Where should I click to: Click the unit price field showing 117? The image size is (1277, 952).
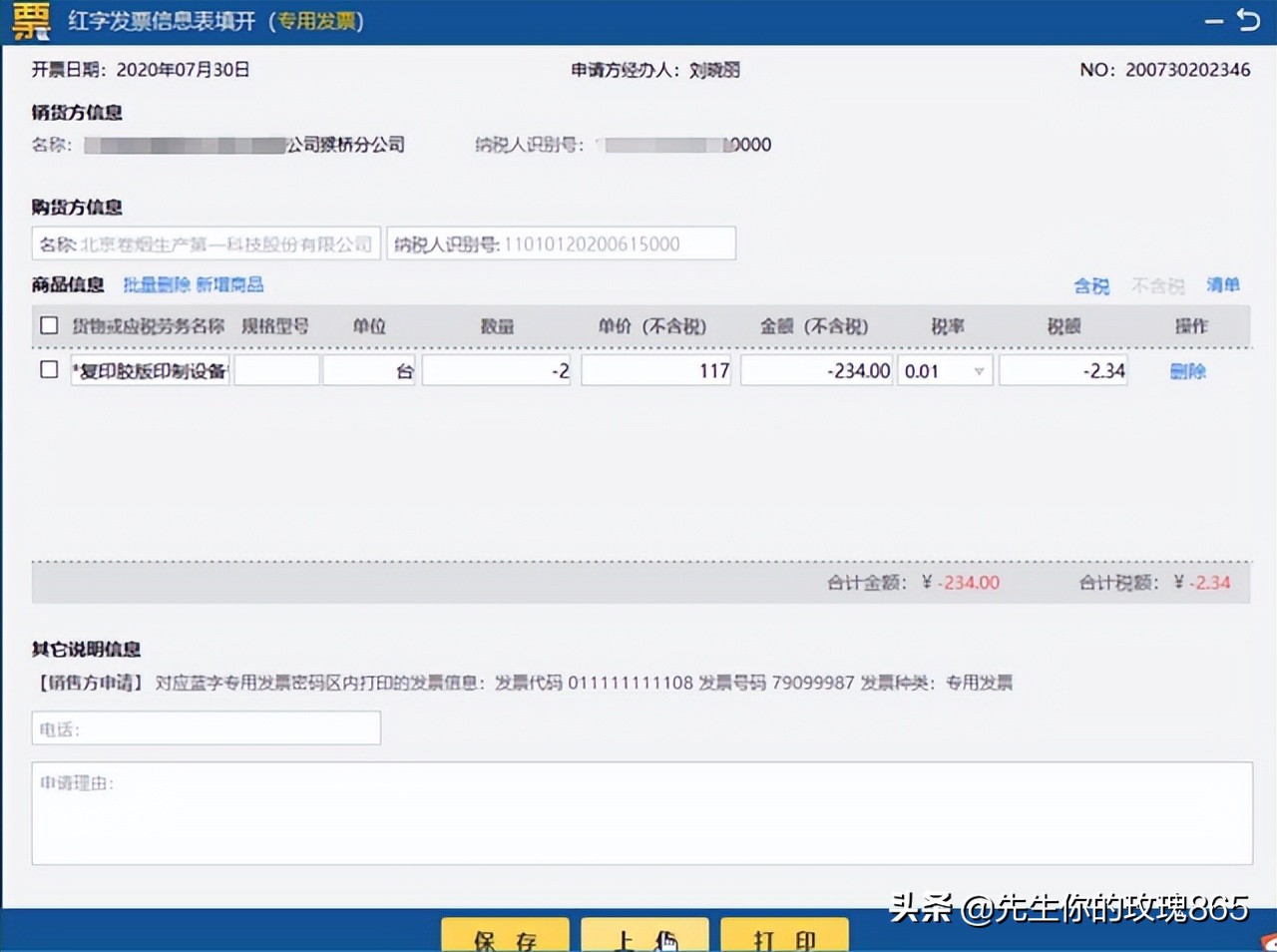[655, 369]
